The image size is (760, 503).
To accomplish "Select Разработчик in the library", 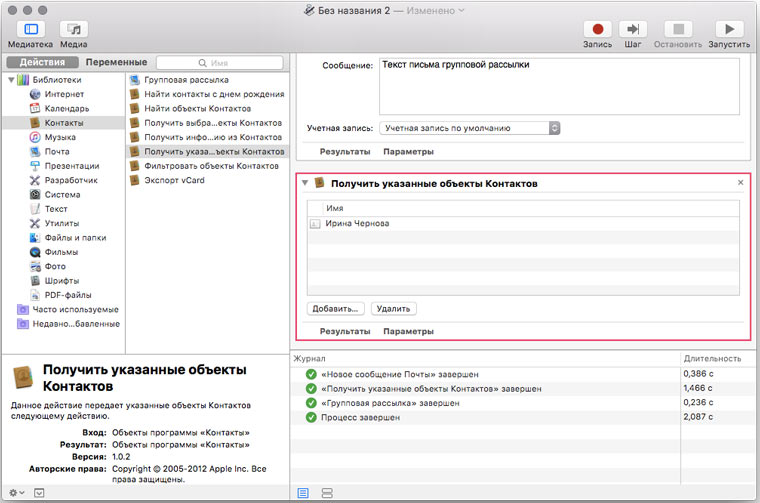I will (x=71, y=180).
